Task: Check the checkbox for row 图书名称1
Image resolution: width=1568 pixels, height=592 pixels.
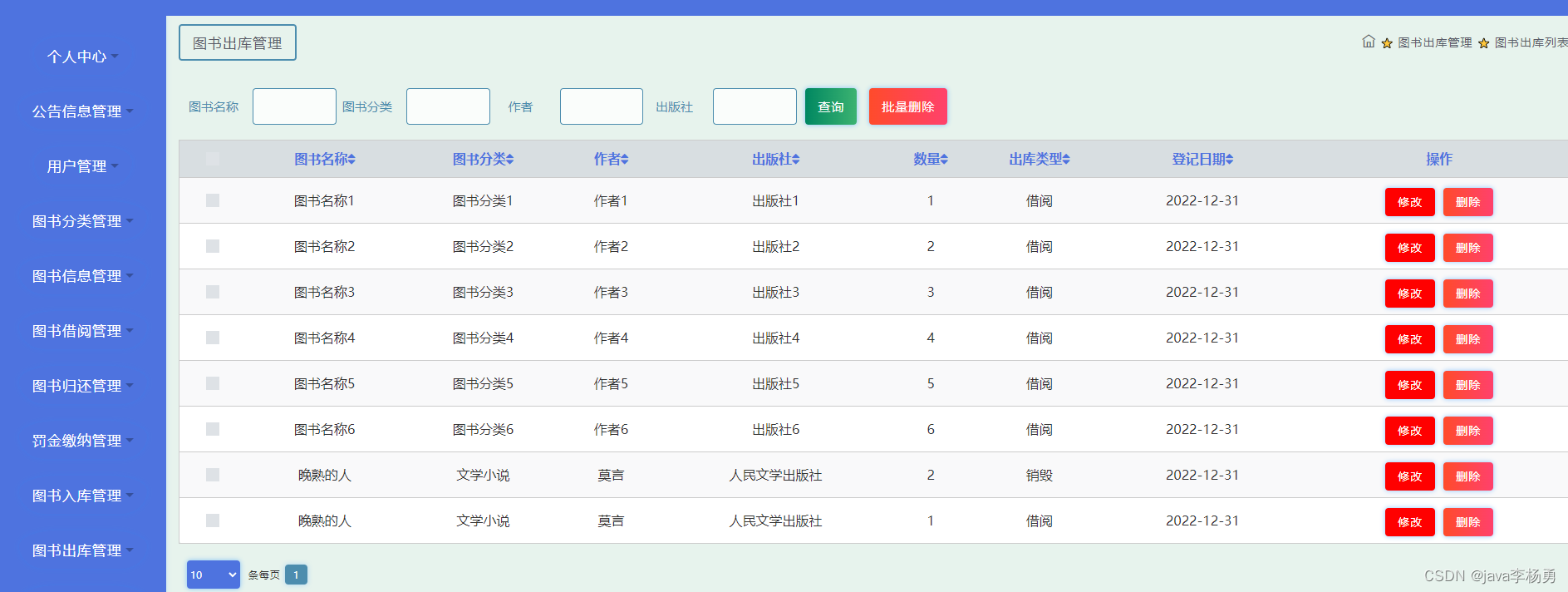Action: tap(213, 200)
